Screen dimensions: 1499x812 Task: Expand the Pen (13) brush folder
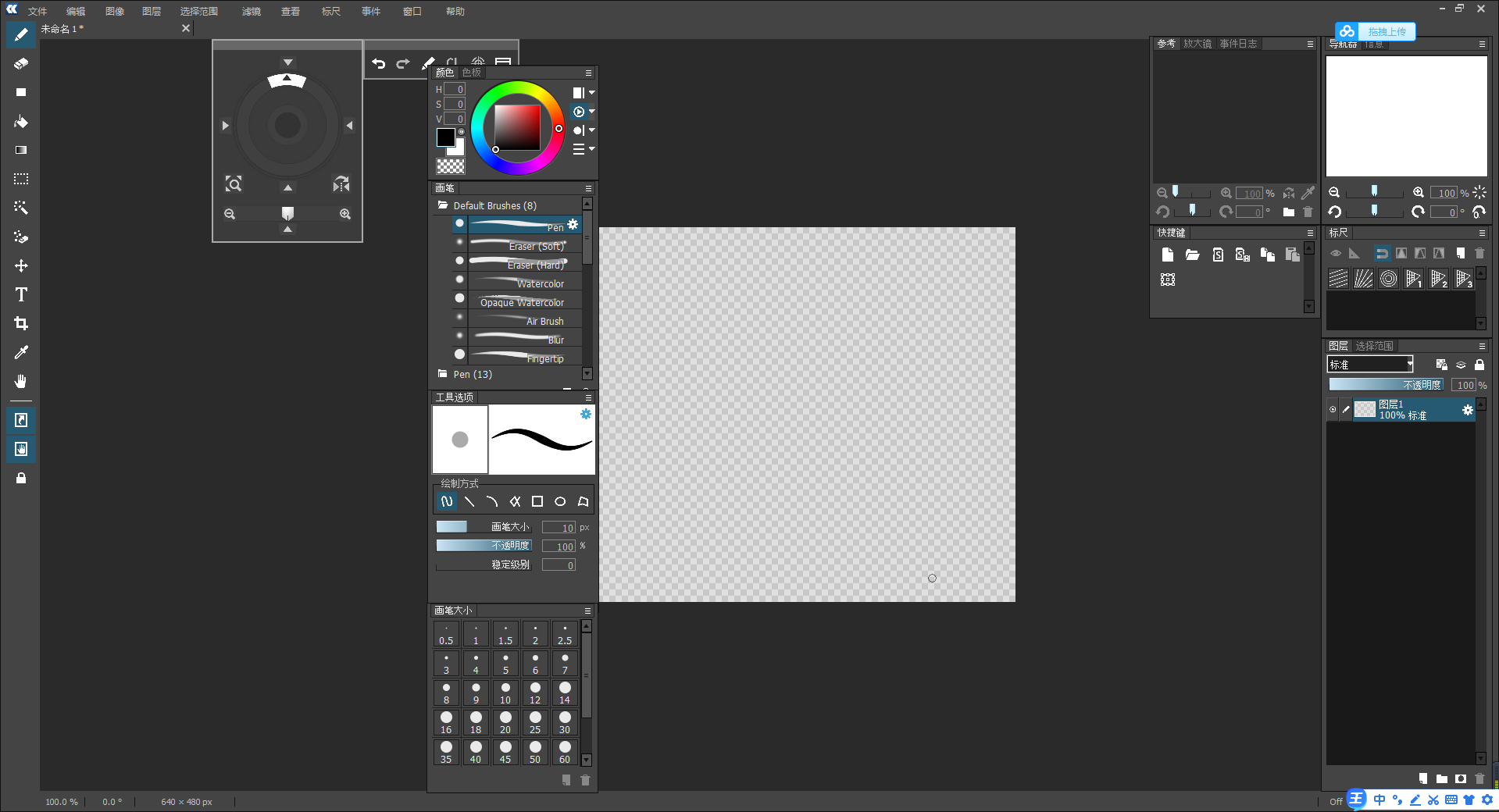442,374
